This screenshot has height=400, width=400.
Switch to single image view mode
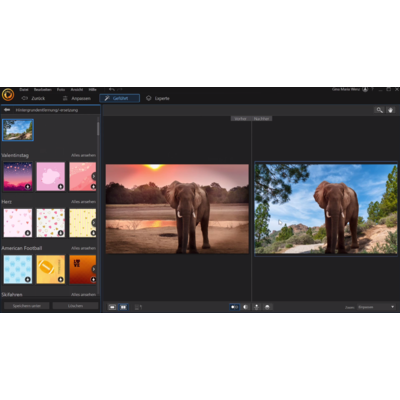point(112,307)
